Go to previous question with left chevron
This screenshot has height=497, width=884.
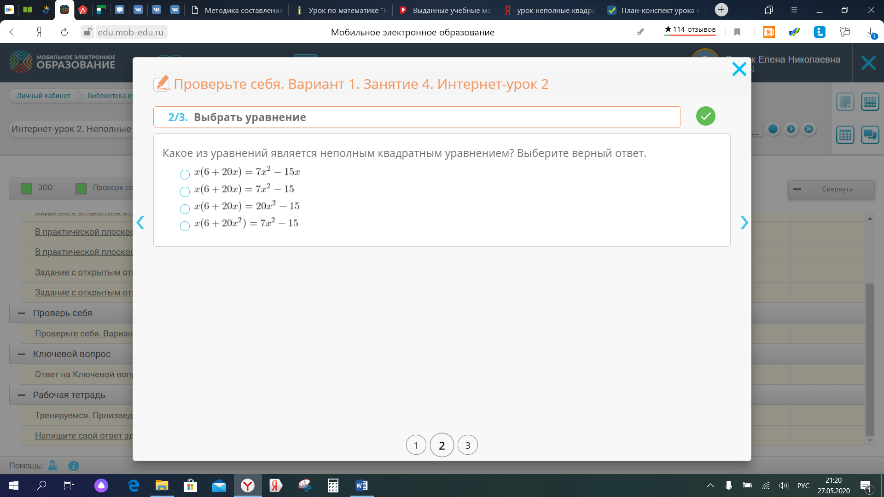pos(141,223)
